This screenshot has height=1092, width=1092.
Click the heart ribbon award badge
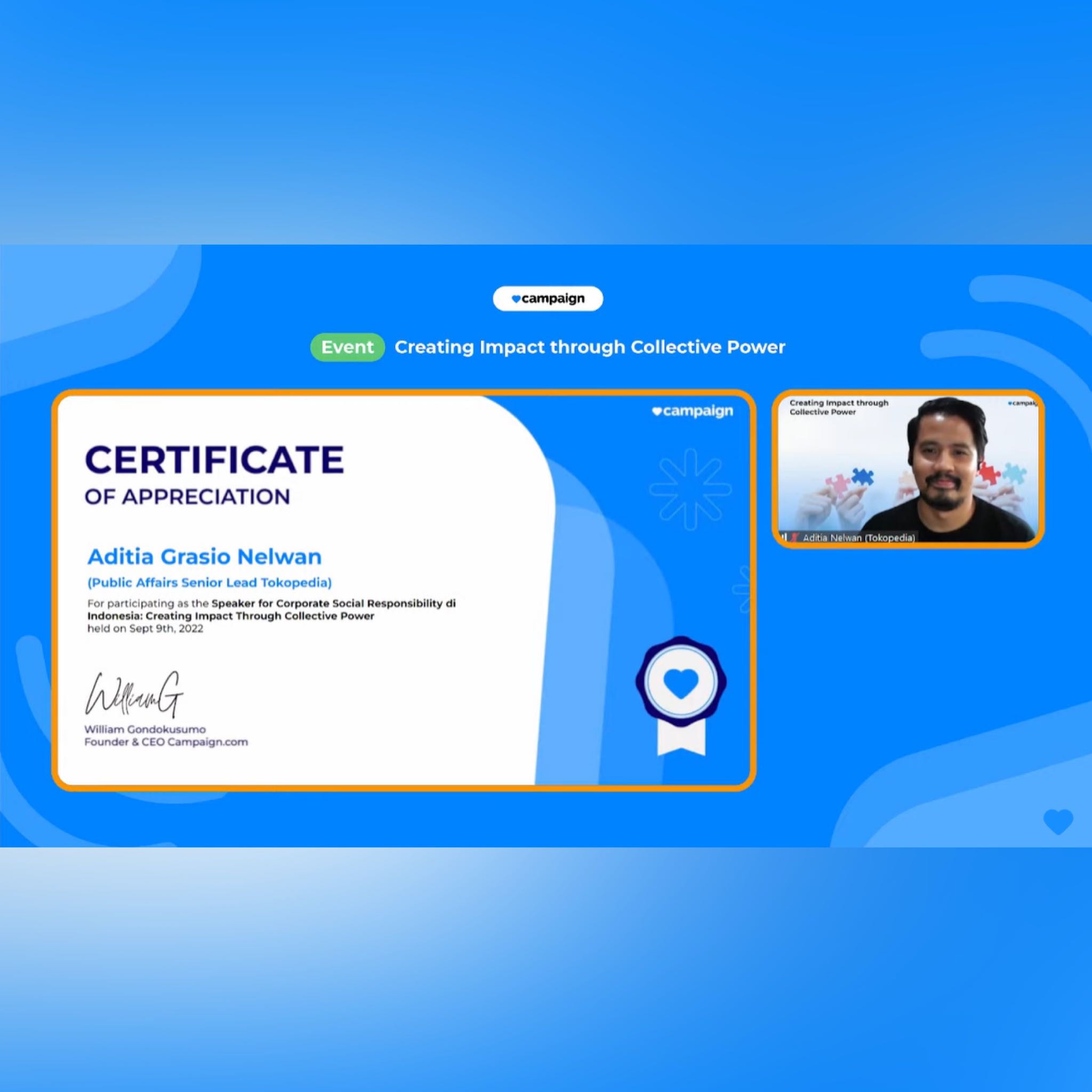click(x=681, y=696)
